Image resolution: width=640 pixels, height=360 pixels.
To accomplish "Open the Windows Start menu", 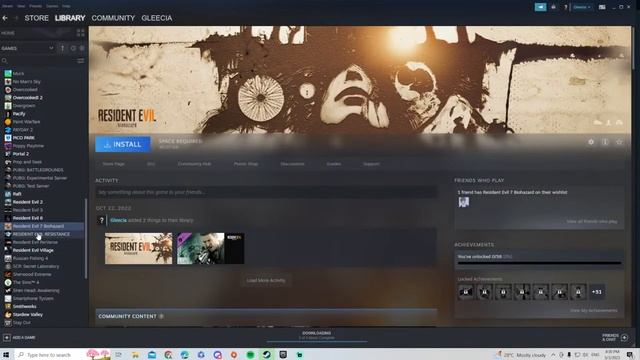I will [6, 355].
